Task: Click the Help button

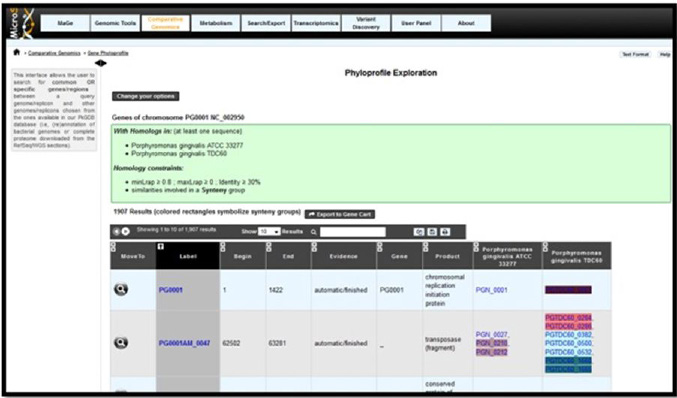Action: tap(665, 54)
